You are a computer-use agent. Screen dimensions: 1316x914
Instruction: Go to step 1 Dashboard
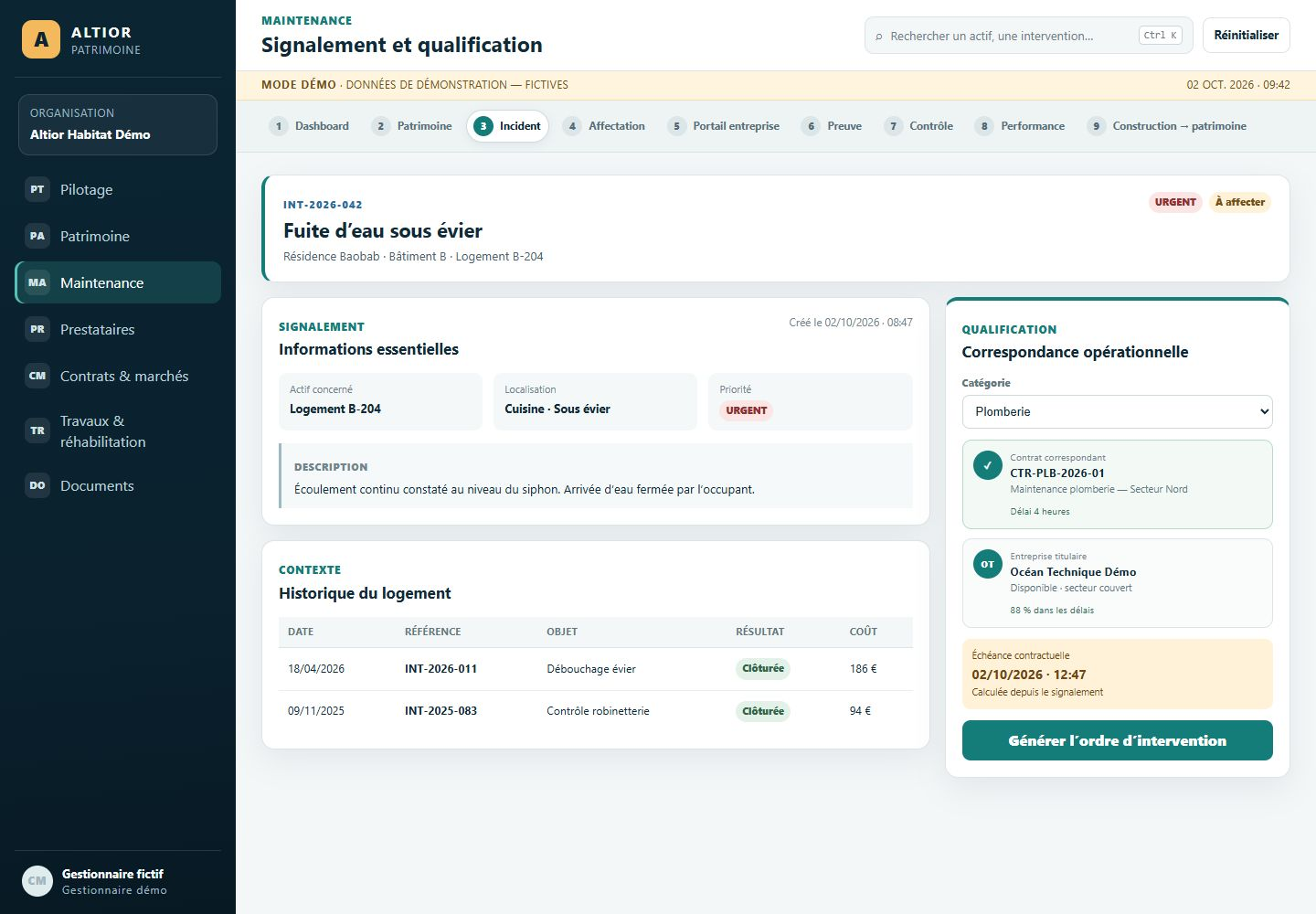coord(311,126)
